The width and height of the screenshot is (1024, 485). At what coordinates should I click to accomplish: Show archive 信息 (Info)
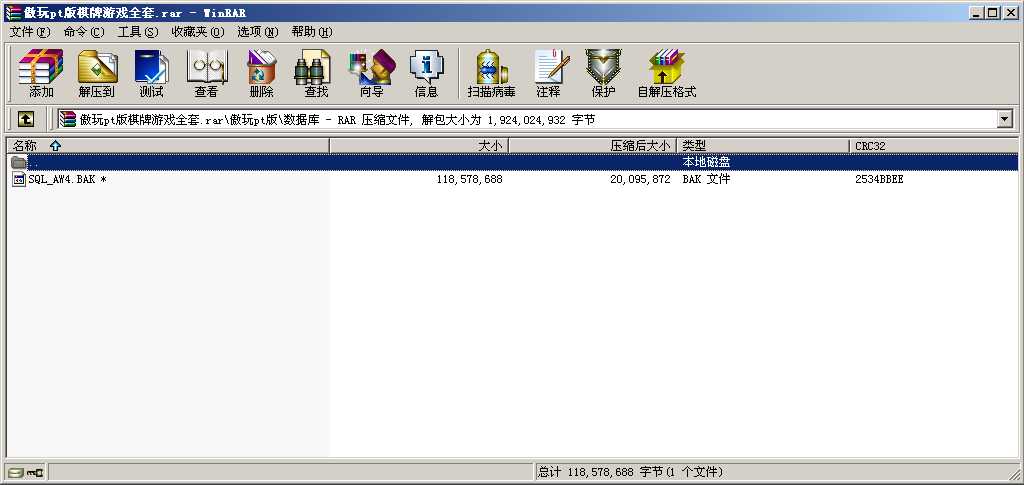(426, 73)
